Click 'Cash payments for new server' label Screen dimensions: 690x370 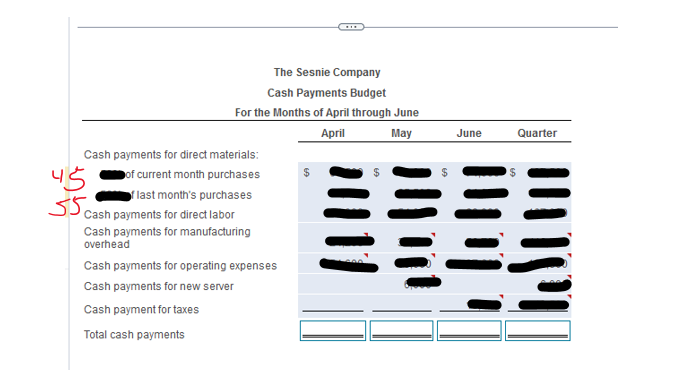(x=158, y=286)
